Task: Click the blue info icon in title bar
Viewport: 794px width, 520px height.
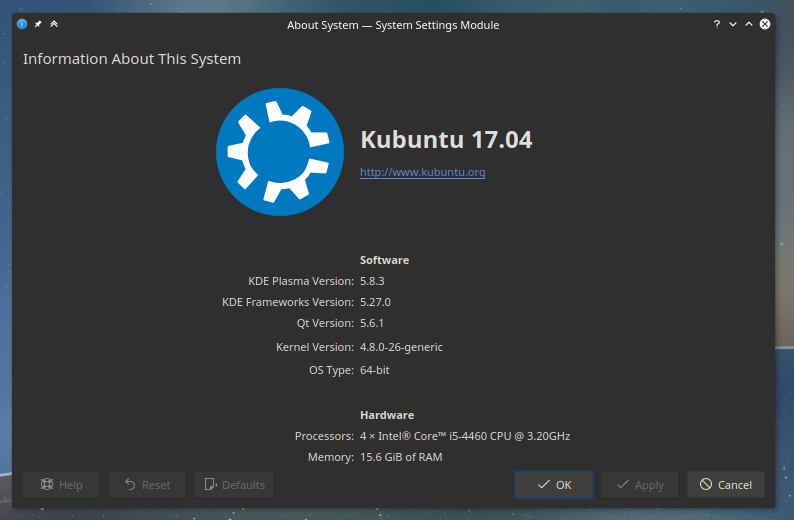Action: pos(22,24)
